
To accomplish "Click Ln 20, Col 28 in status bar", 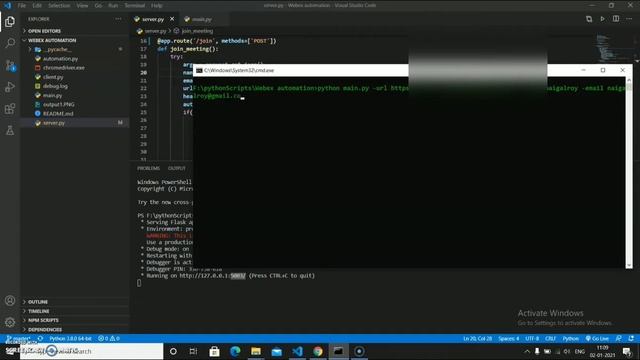I will [477, 338].
